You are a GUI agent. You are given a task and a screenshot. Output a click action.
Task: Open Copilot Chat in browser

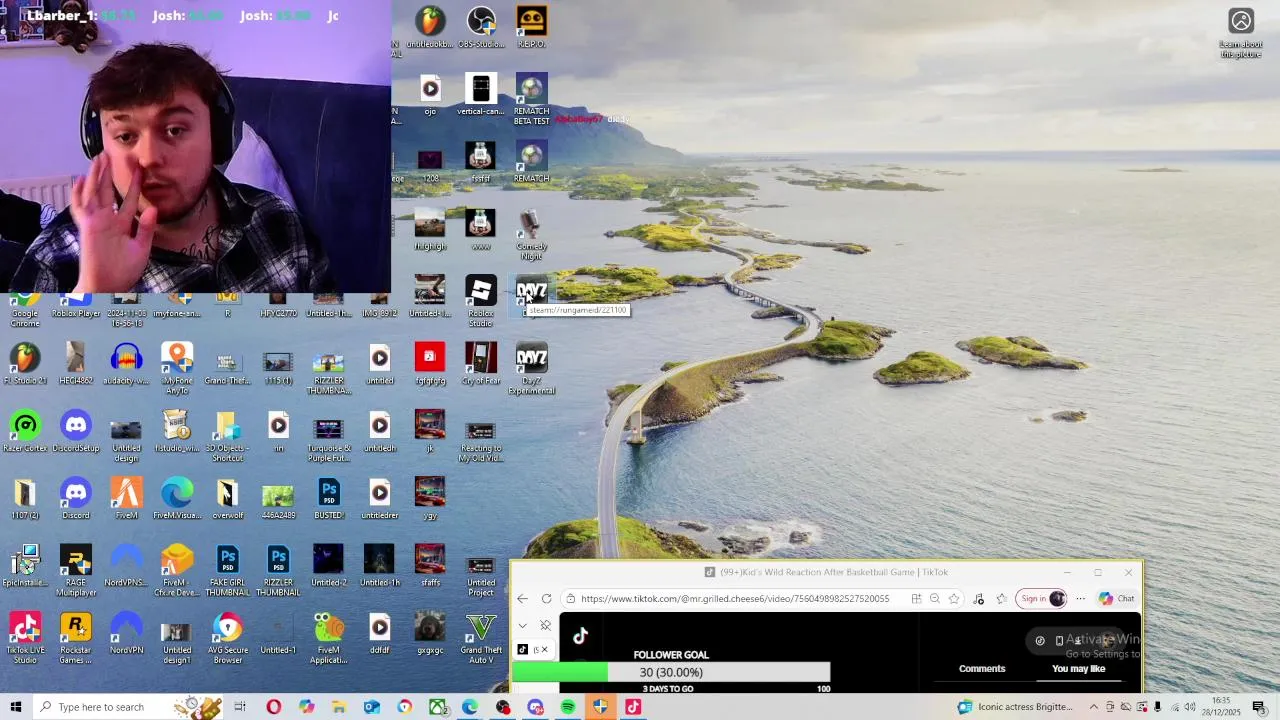(1116, 599)
